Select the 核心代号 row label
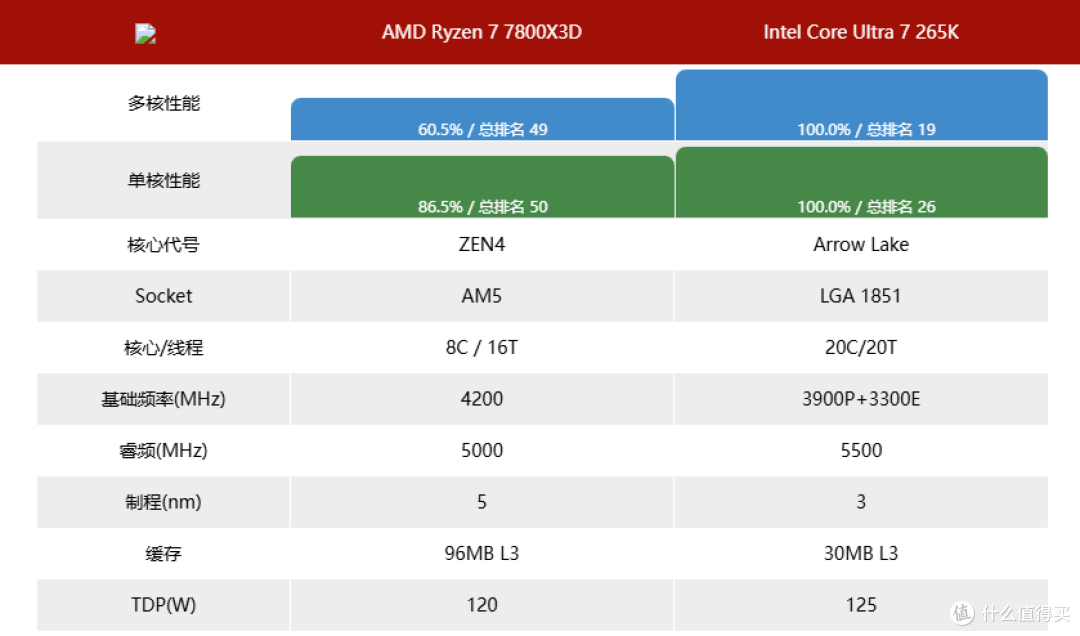The image size is (1080, 636). coord(164,245)
